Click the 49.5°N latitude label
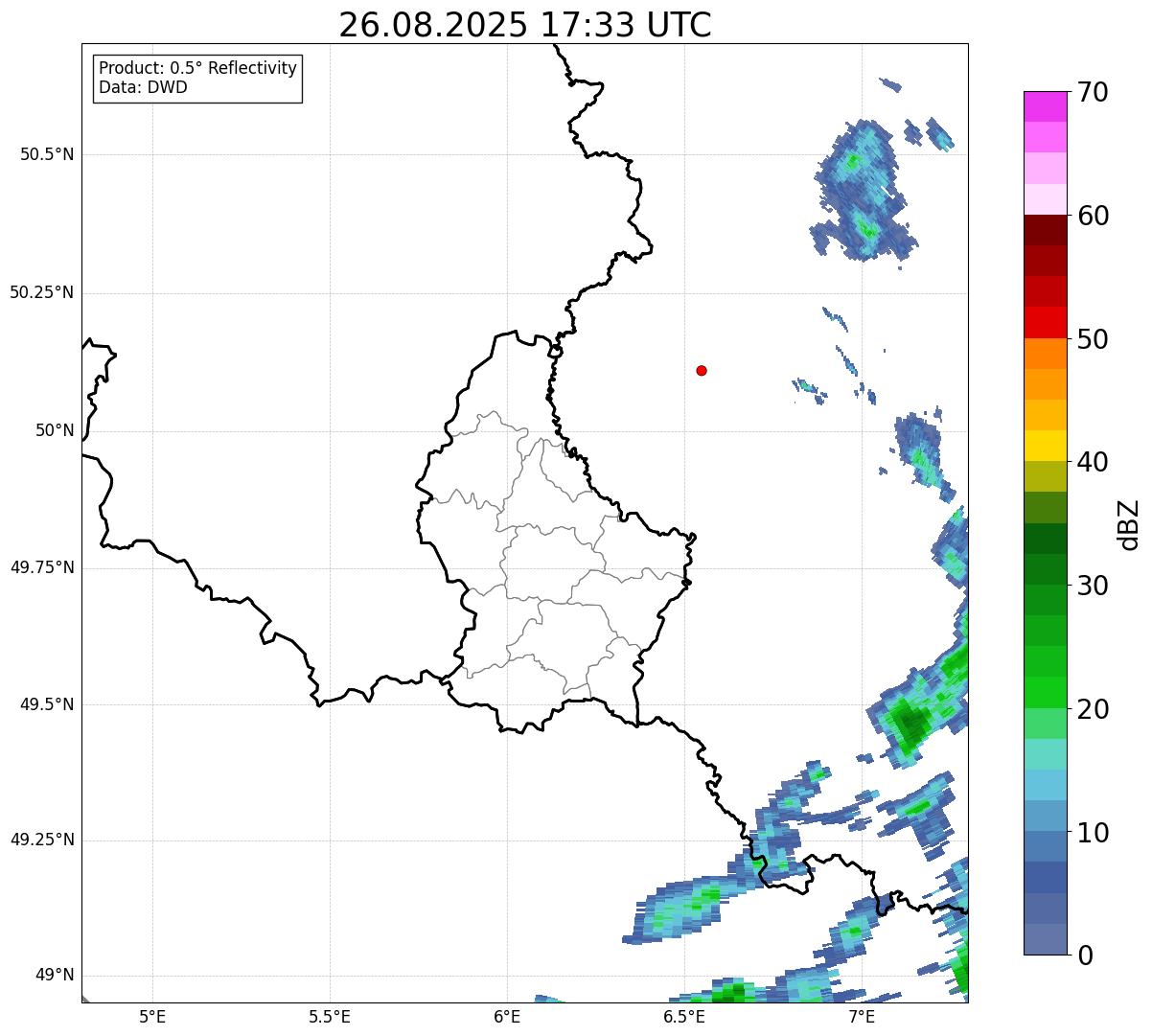Screen dimensions: 1152x1036 [47, 704]
